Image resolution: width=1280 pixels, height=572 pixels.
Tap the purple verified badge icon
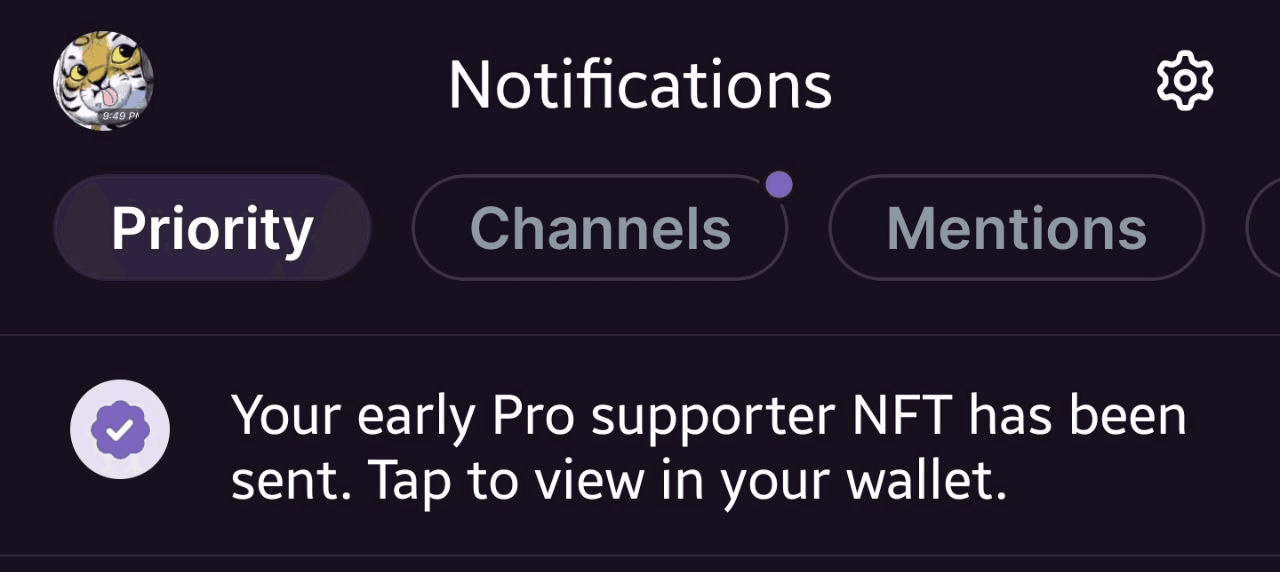pos(120,430)
